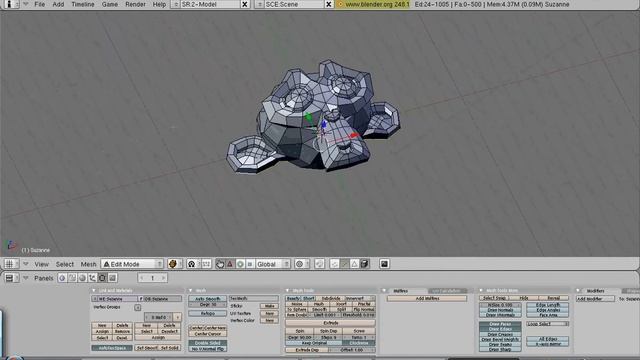Screen dimensions: 640x360
Task: Open the Edit Mode dropdown
Action: 132,264
